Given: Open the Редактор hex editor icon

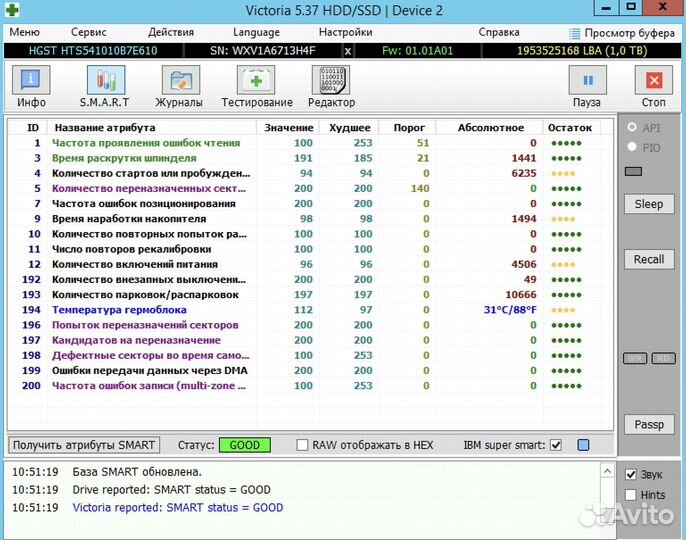Looking at the screenshot, I should [331, 86].
